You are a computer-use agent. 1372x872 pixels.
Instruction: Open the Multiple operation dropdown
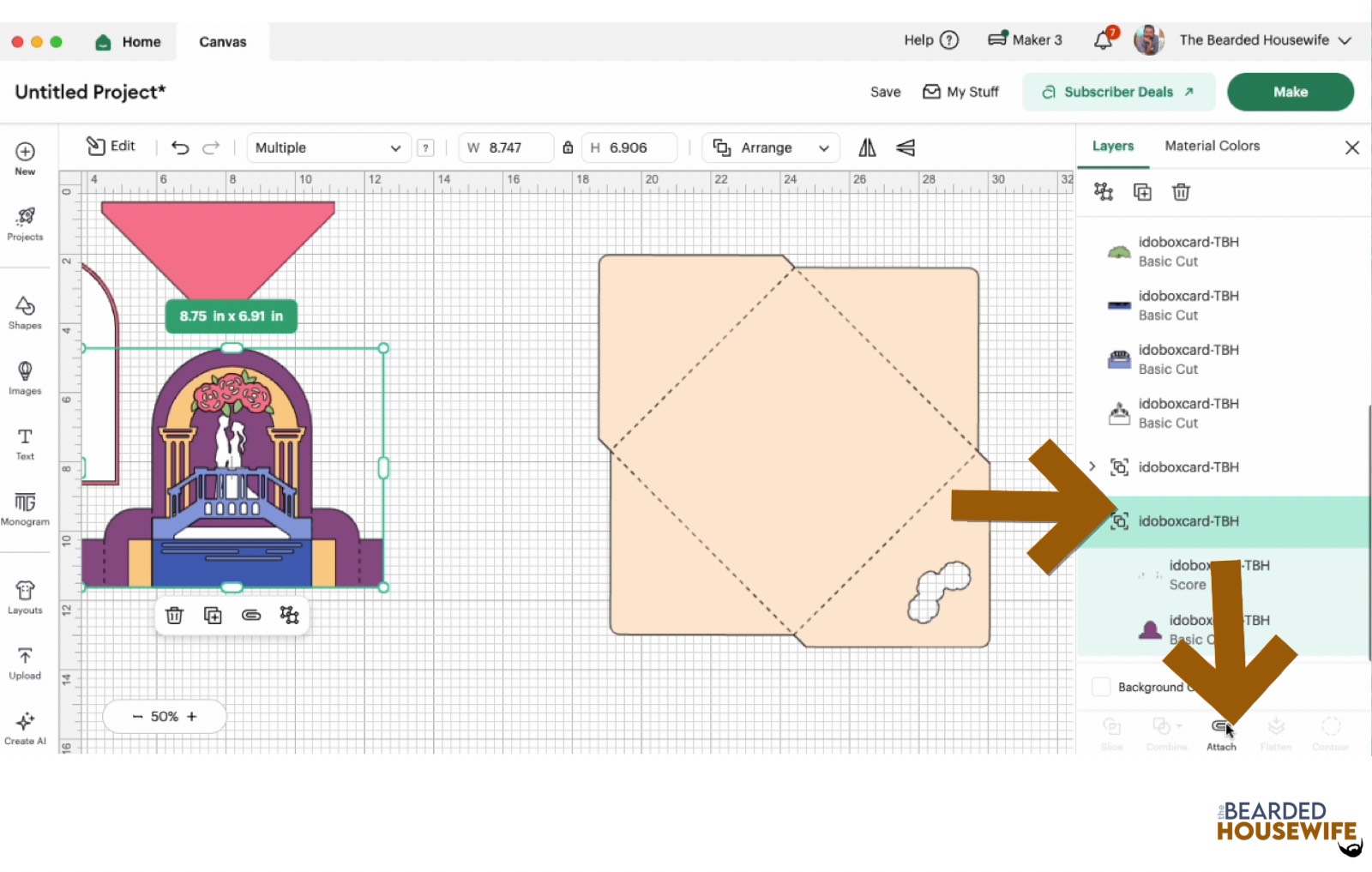pyautogui.click(x=328, y=147)
